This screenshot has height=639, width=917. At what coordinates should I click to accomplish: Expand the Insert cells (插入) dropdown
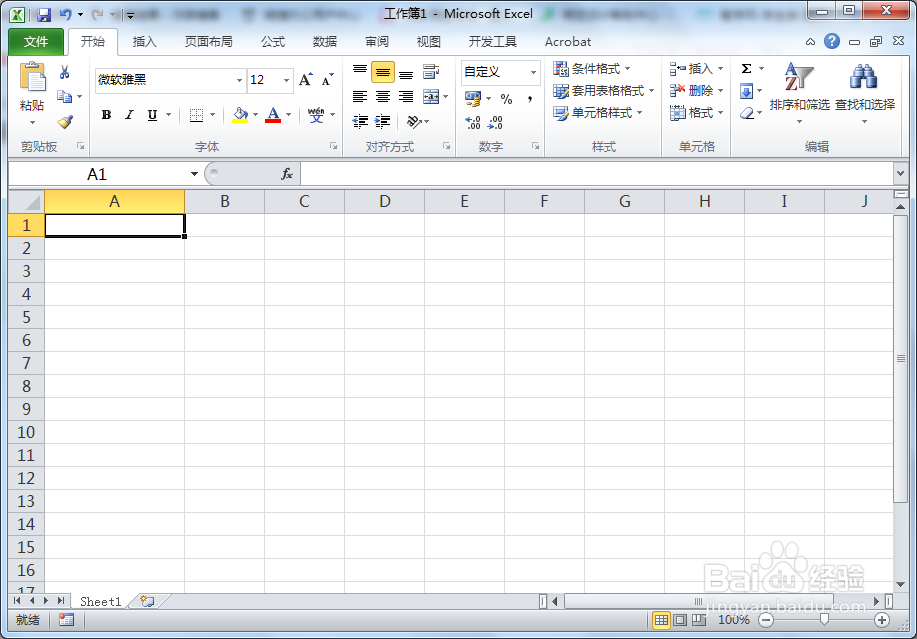tap(720, 69)
